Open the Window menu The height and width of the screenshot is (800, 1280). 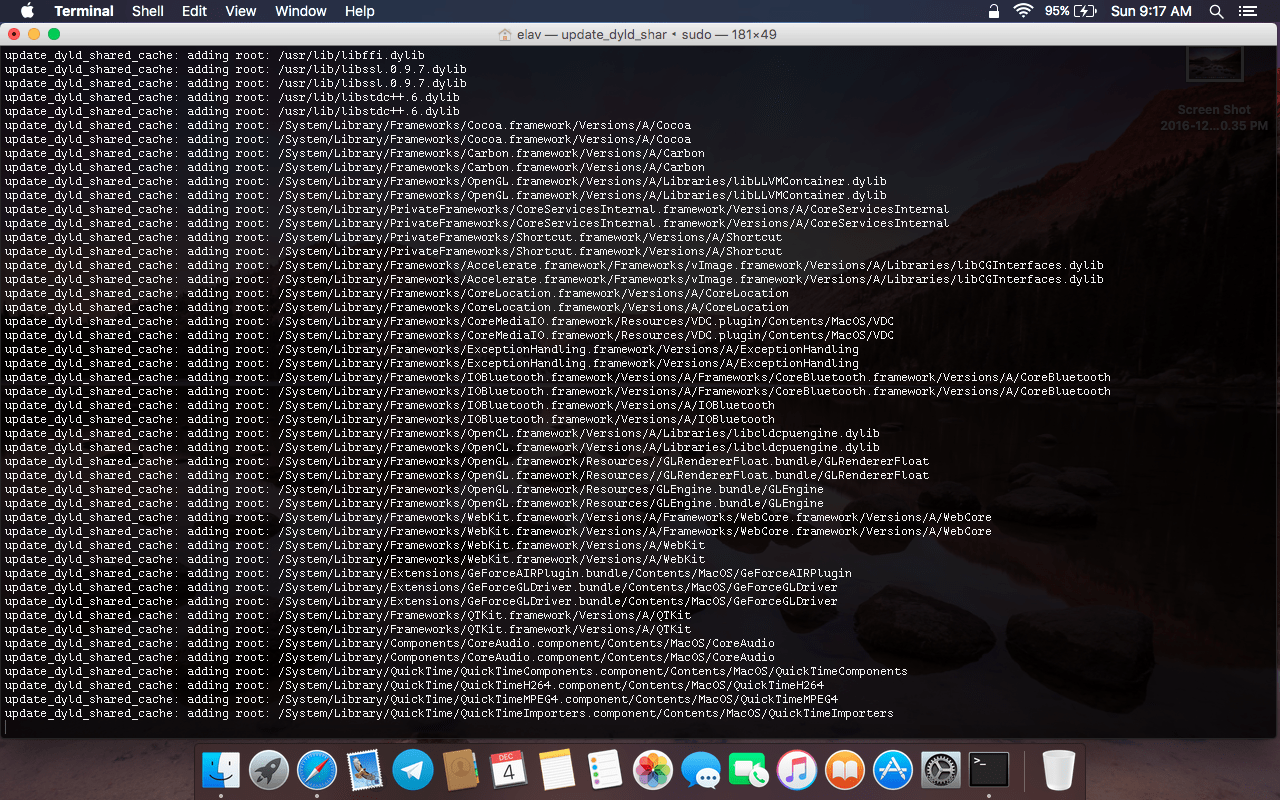pyautogui.click(x=300, y=11)
